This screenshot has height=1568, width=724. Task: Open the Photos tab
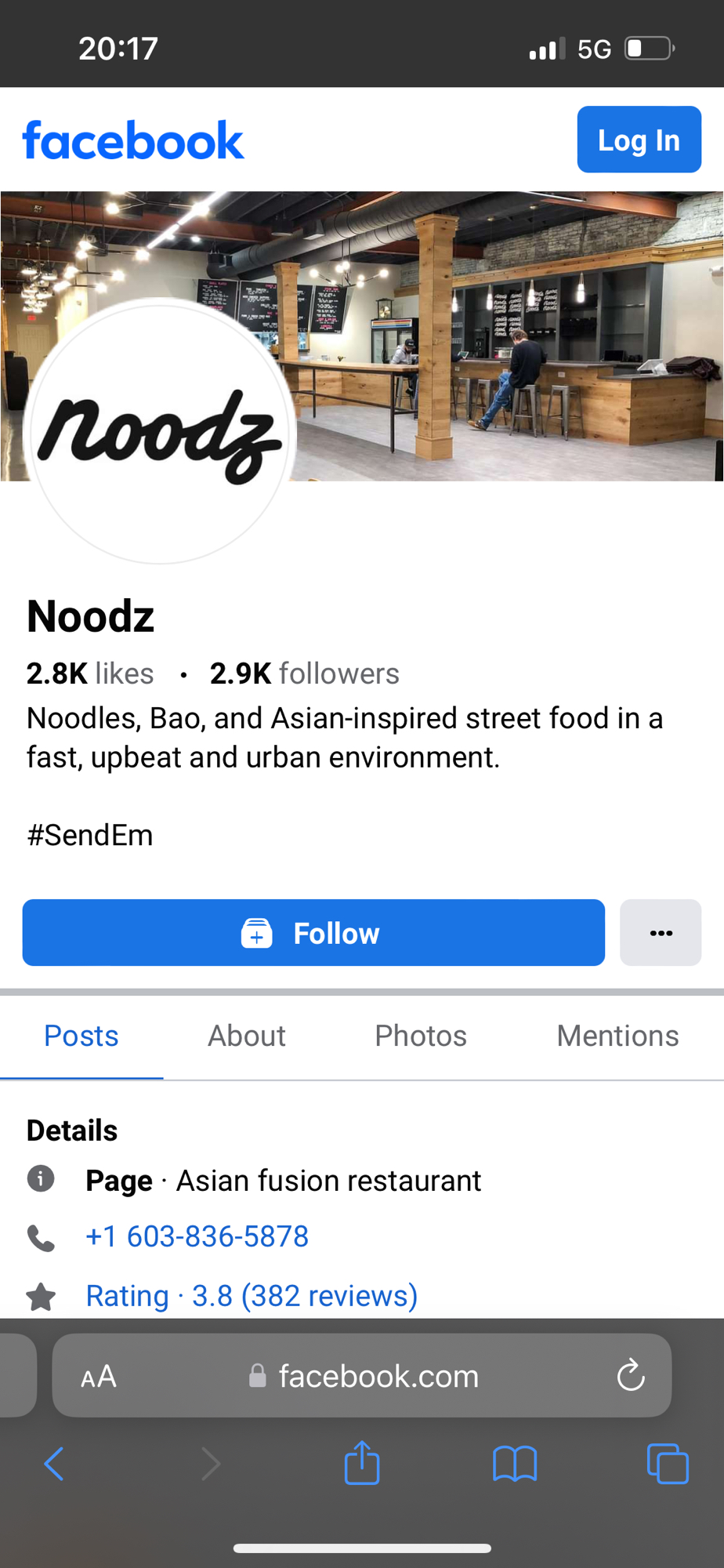(421, 1036)
